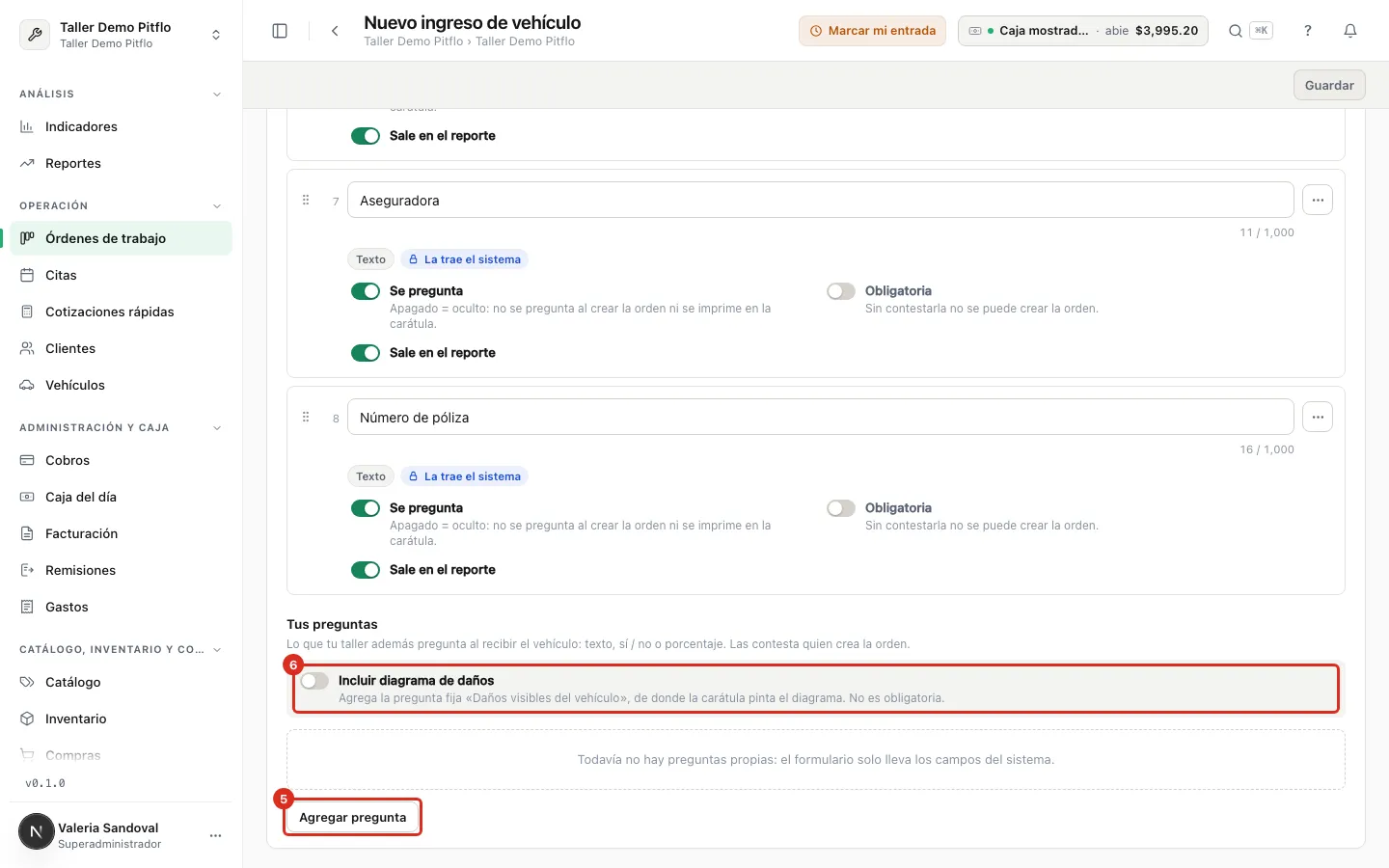Open options menu for Número de póliza question
This screenshot has width=1389, height=868.
1318,417
